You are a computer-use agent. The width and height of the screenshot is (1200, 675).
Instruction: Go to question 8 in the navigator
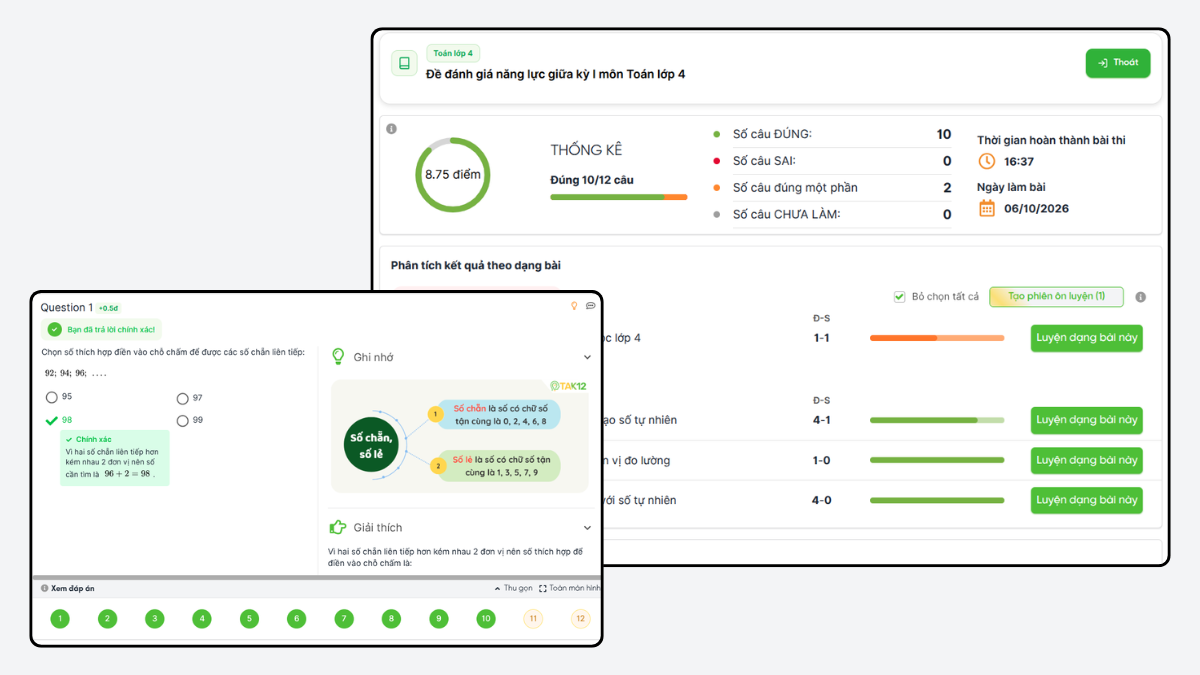click(x=391, y=619)
